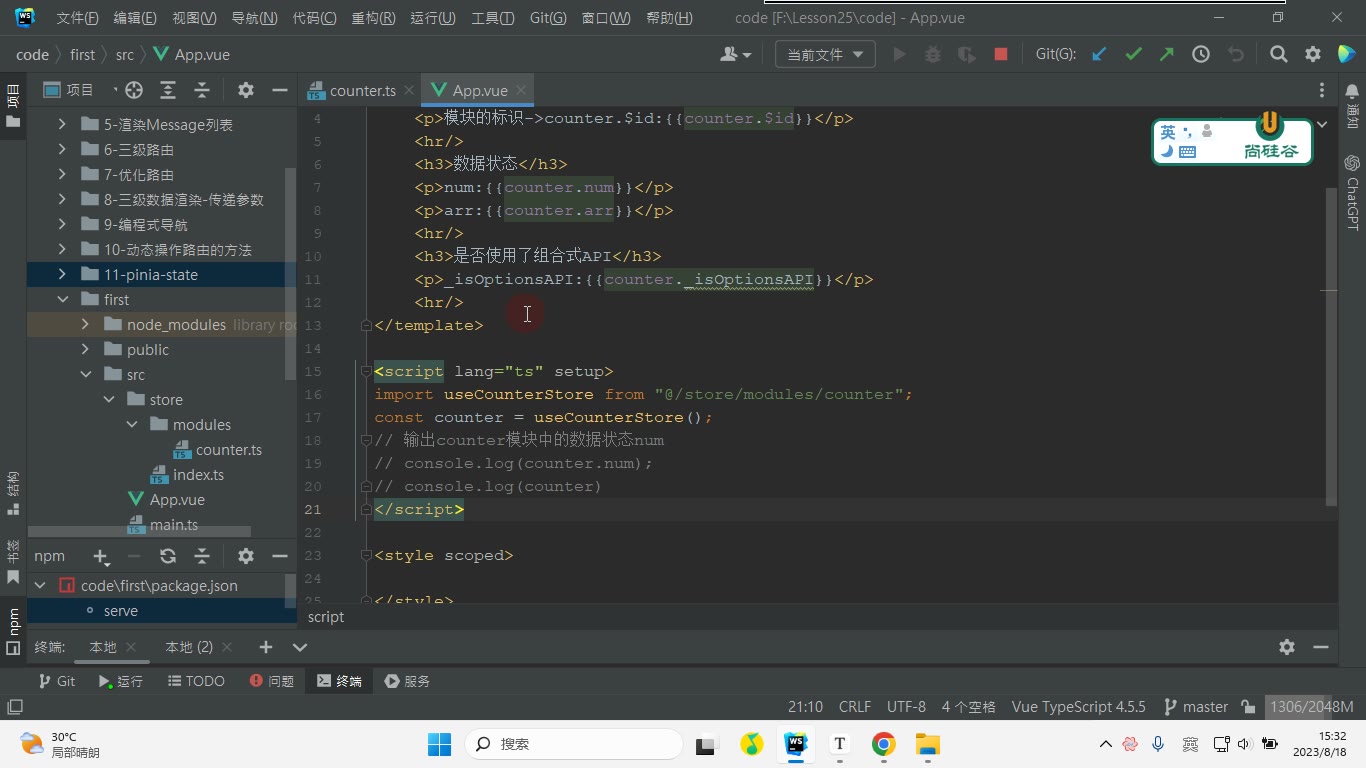
Task: Open the TODO tool window
Action: [x=196, y=681]
